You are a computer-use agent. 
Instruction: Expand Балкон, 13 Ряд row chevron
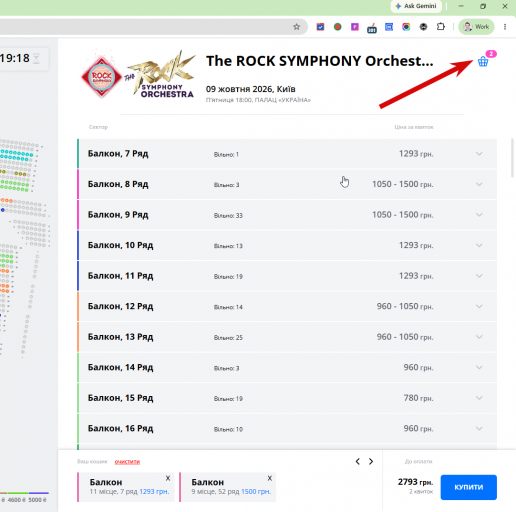[479, 337]
